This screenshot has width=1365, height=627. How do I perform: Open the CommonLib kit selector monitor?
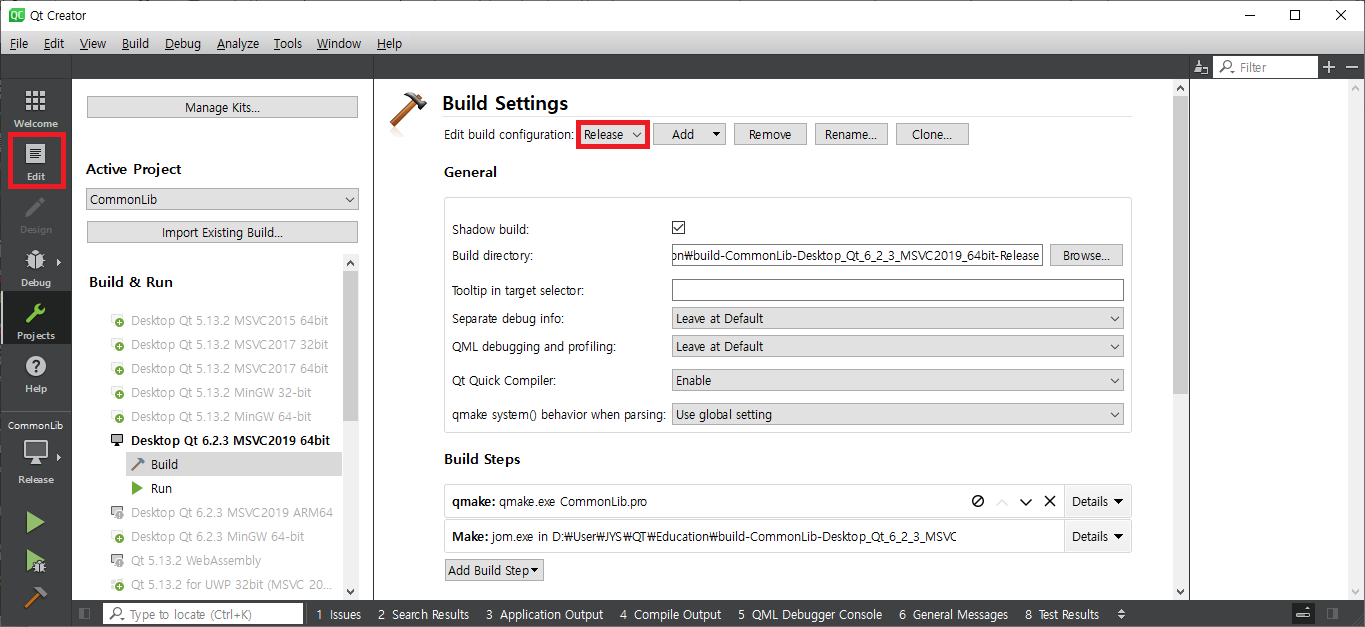pos(35,452)
